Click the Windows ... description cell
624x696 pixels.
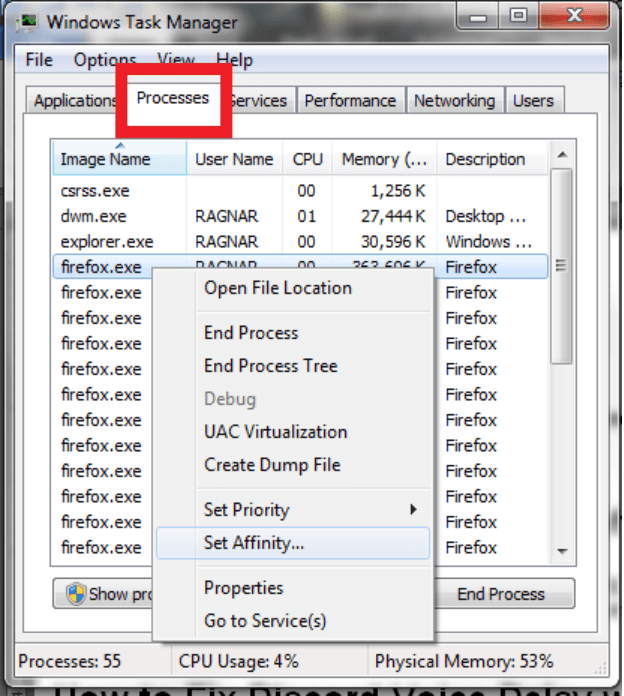pyautogui.click(x=488, y=242)
